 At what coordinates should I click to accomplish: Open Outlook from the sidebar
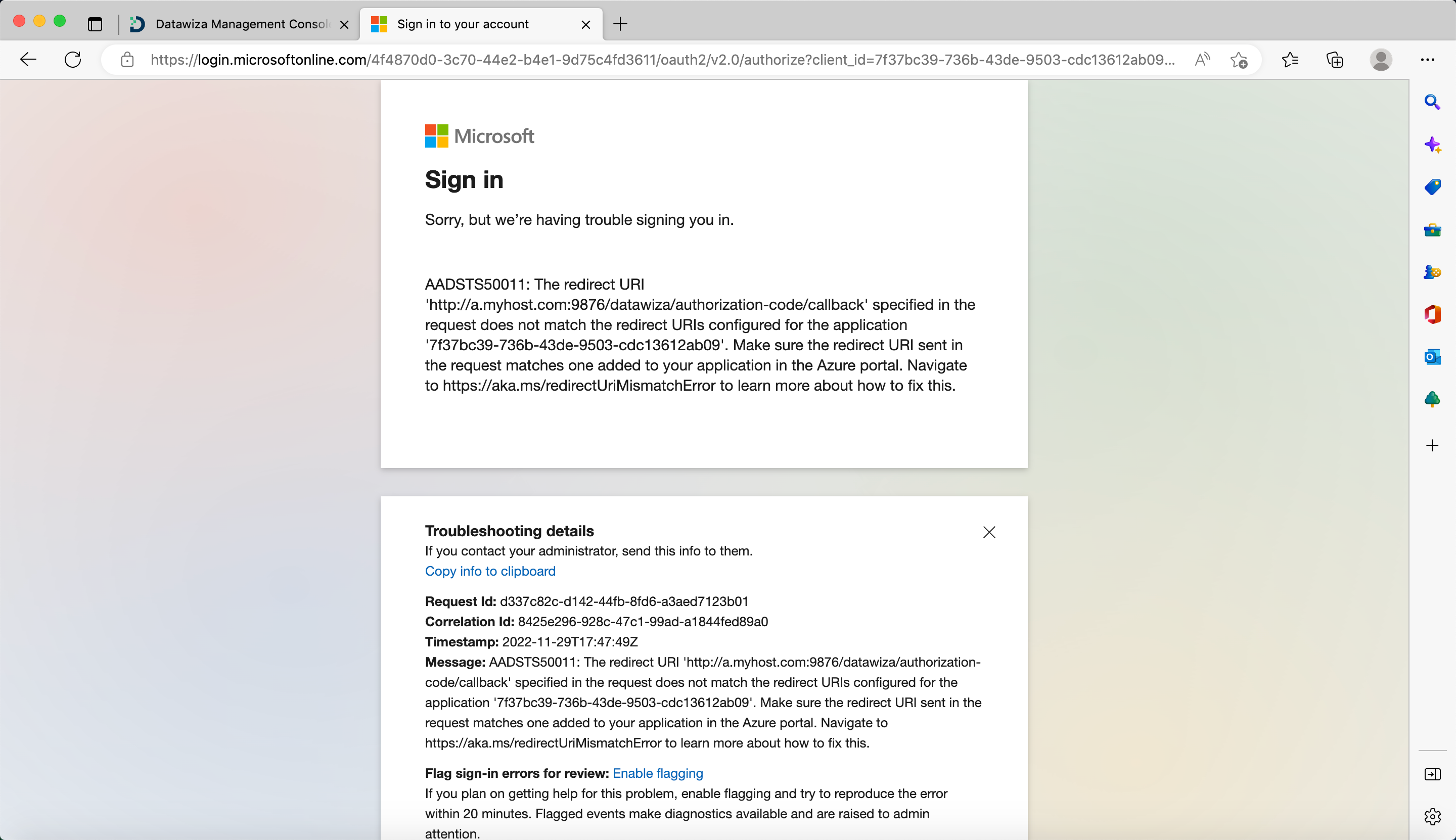pyautogui.click(x=1432, y=357)
